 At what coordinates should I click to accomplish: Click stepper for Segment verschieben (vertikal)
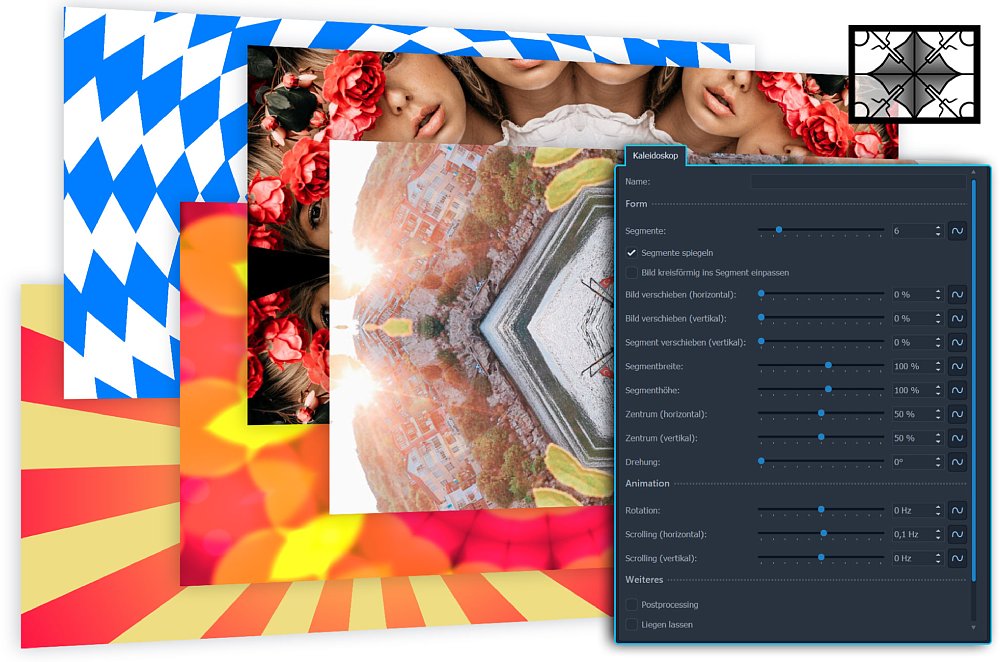[x=938, y=342]
